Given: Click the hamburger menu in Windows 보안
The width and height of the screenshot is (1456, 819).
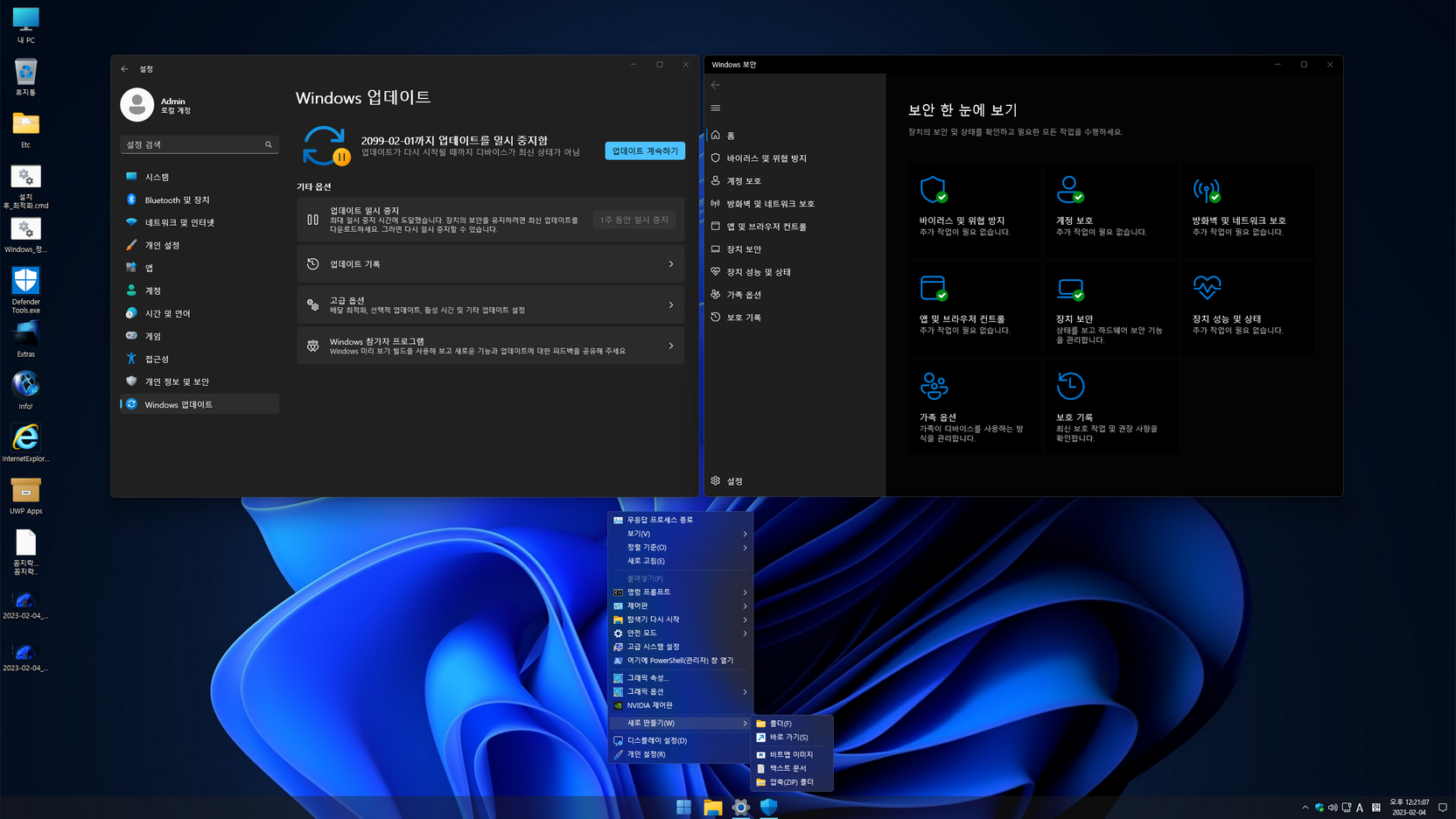Looking at the screenshot, I should 716,108.
